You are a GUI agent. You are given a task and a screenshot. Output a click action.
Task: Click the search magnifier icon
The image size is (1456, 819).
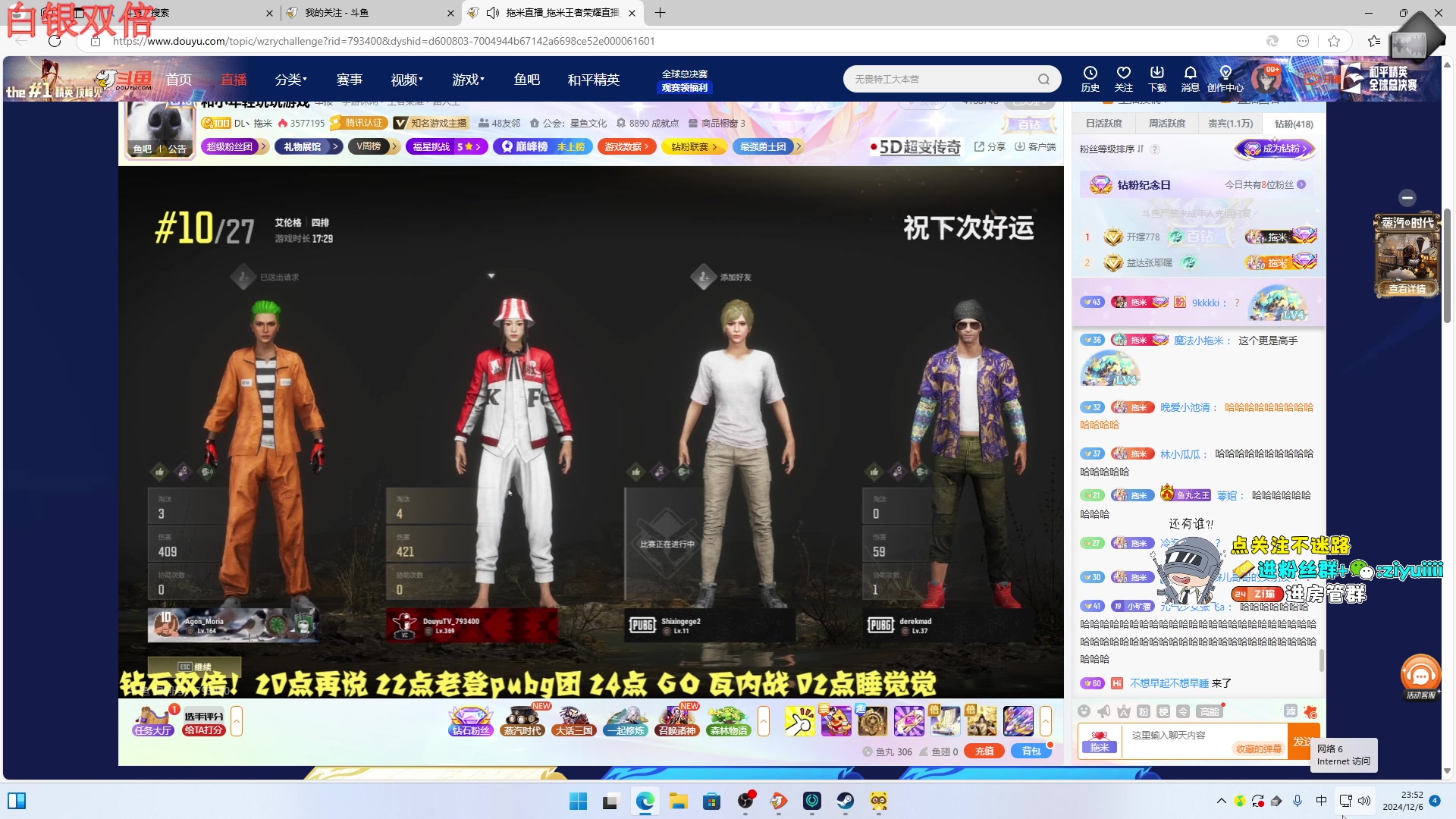(1043, 79)
